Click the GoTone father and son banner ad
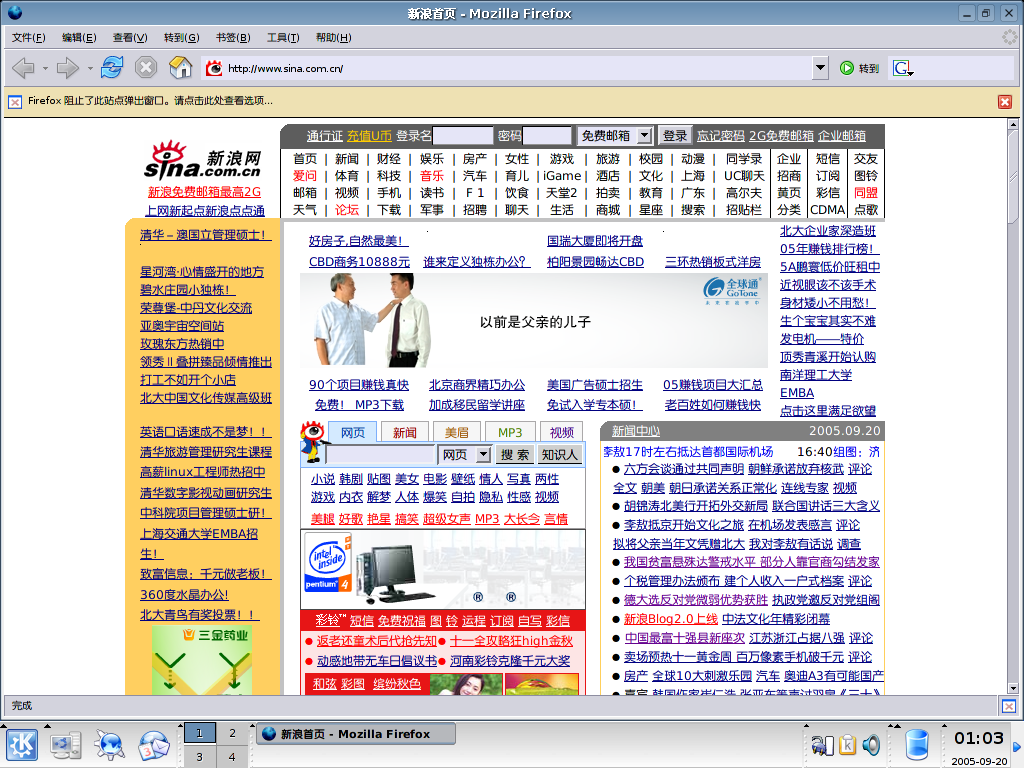The height and width of the screenshot is (768, 1024). click(534, 320)
